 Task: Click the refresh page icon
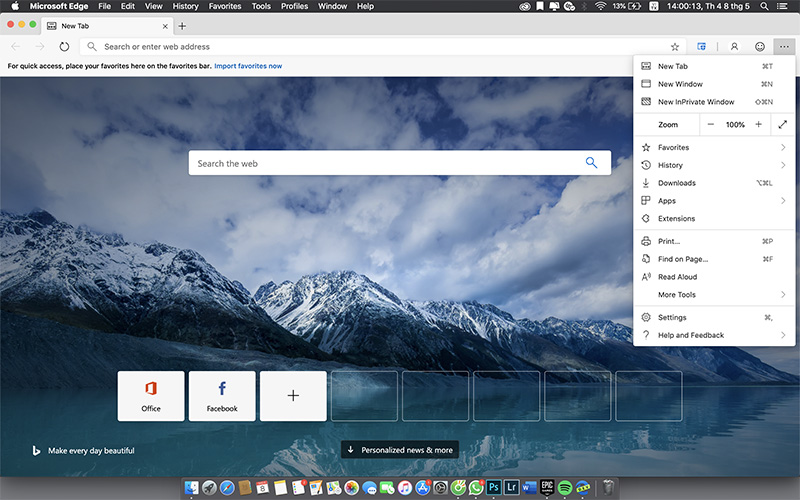click(x=65, y=46)
